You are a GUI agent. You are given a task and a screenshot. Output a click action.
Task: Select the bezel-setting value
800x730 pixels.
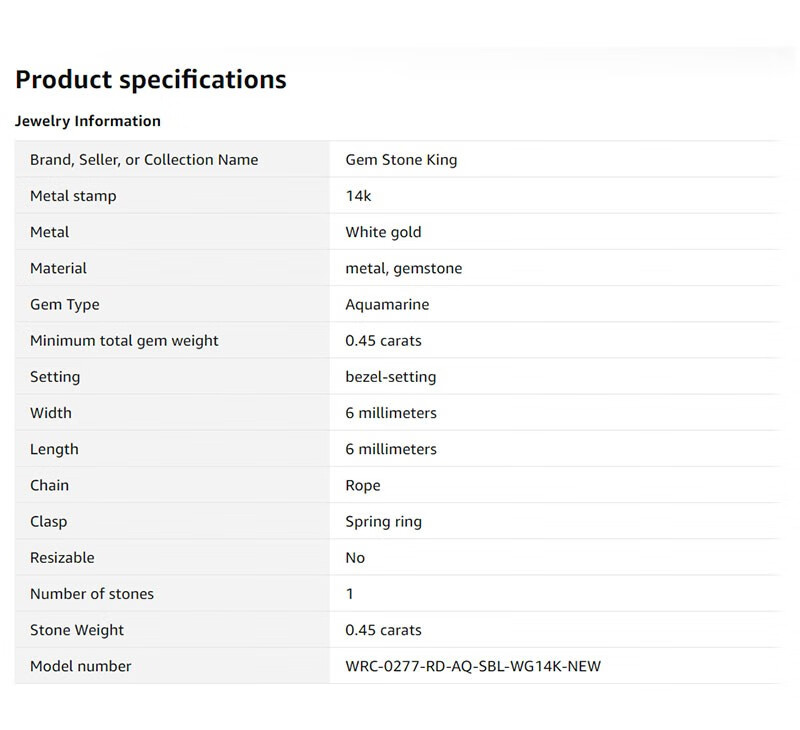click(390, 377)
